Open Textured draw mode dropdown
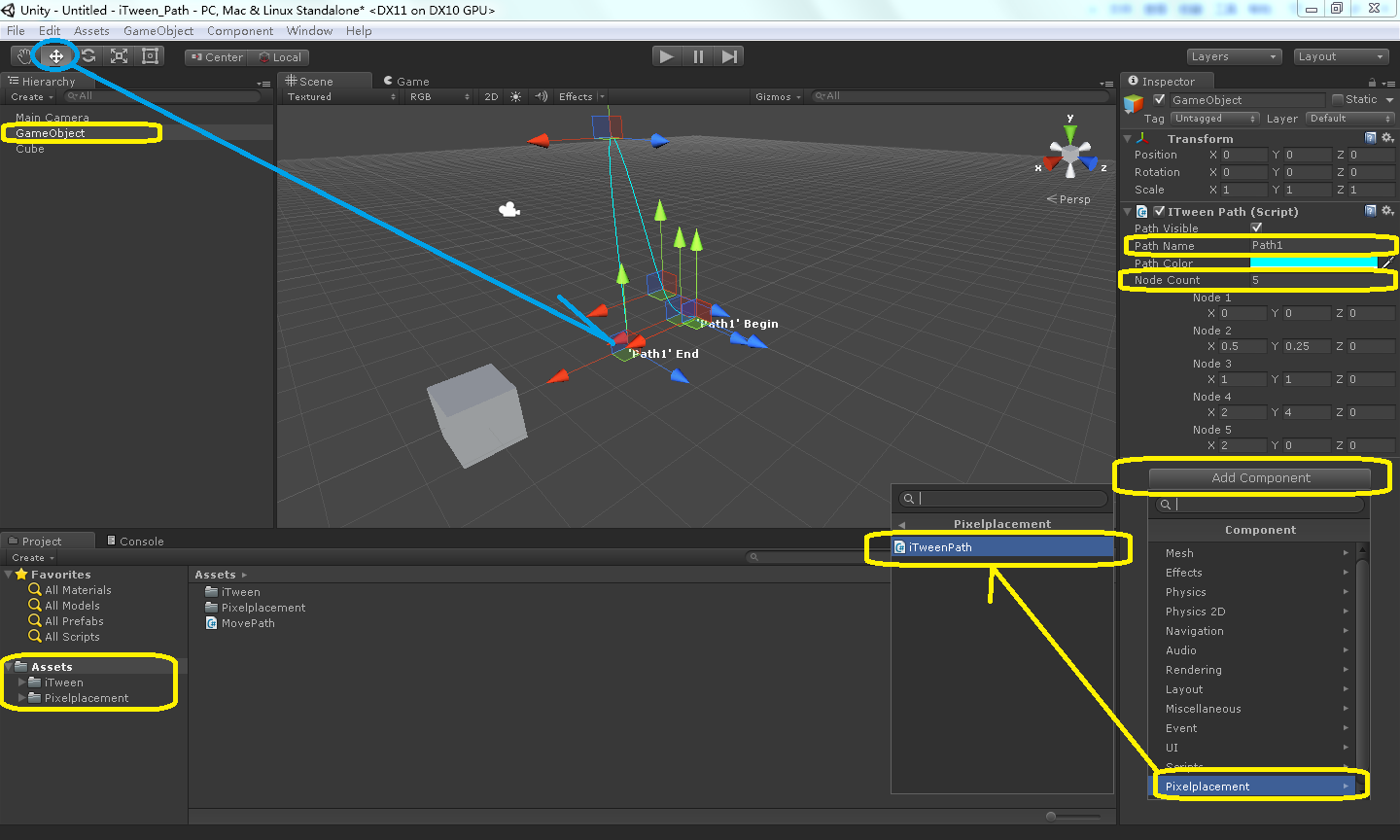The image size is (1400, 840). (340, 97)
